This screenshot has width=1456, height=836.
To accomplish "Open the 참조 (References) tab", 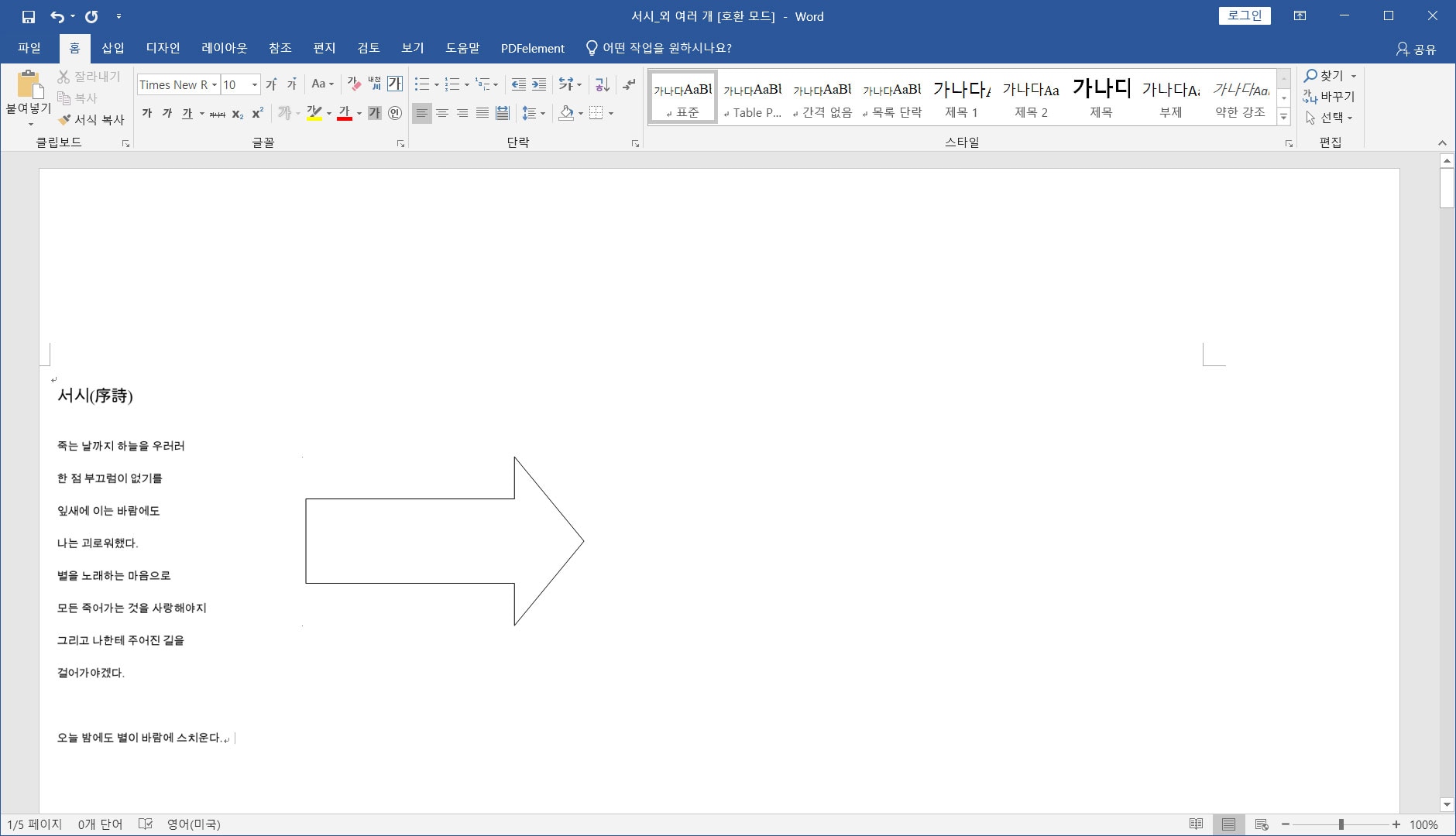I will (280, 48).
